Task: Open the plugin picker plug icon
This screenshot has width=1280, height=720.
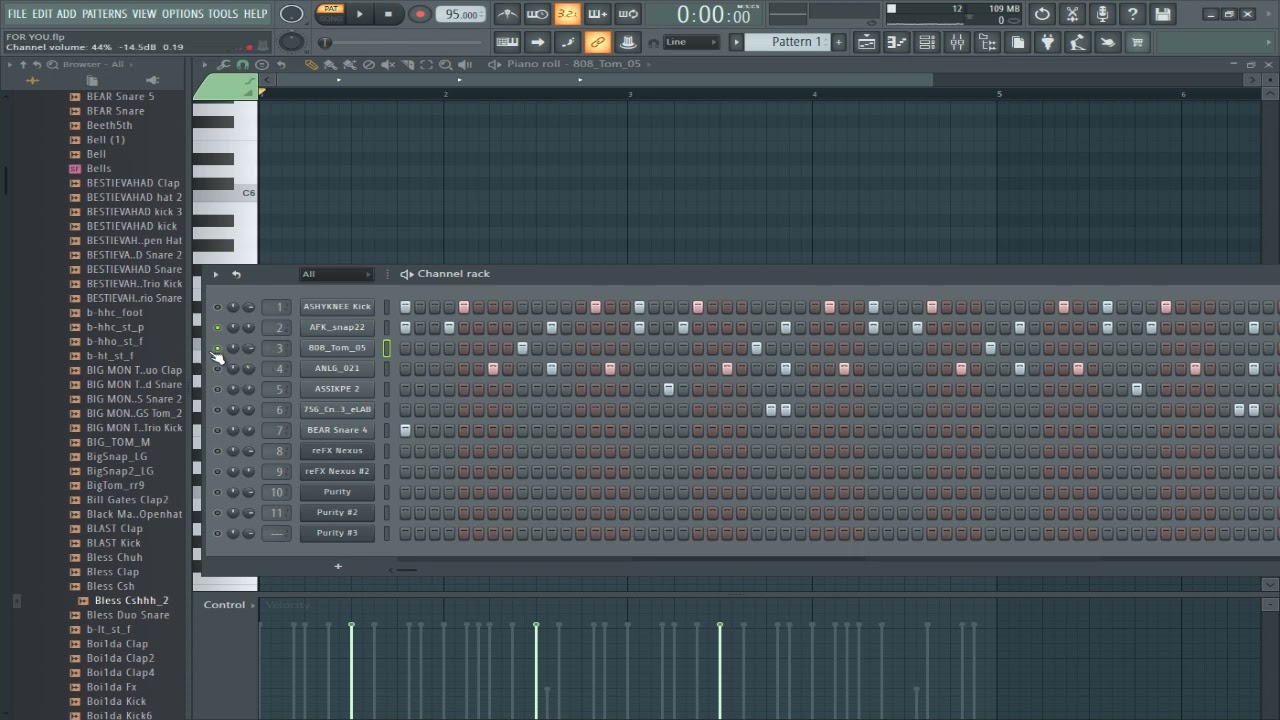Action: 1047,42
